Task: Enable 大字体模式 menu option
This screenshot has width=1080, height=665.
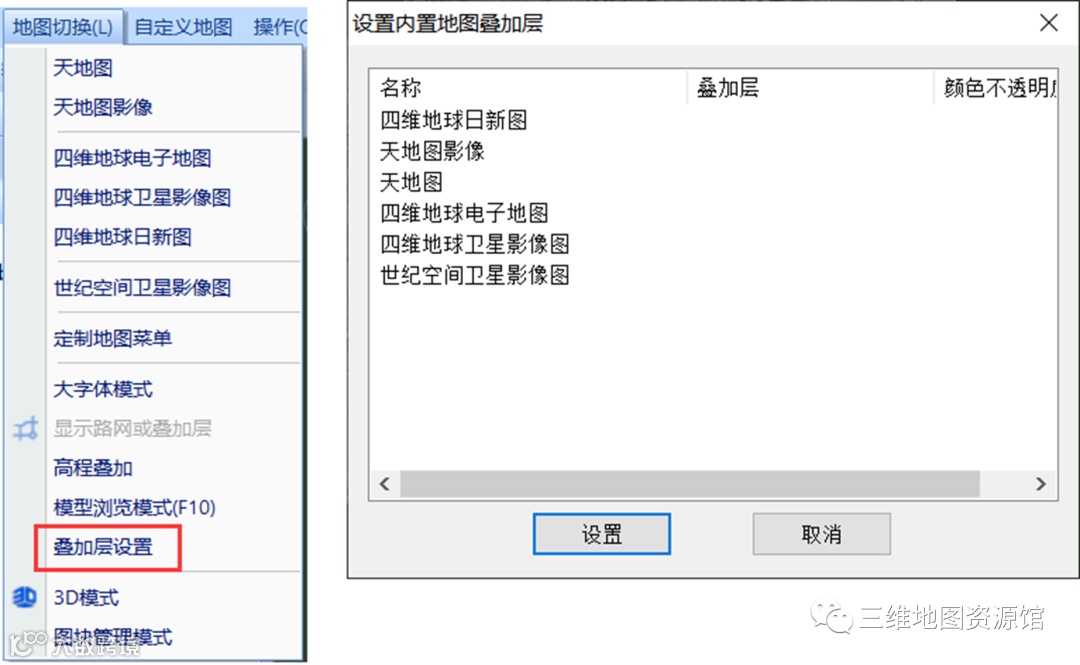Action: coord(103,389)
